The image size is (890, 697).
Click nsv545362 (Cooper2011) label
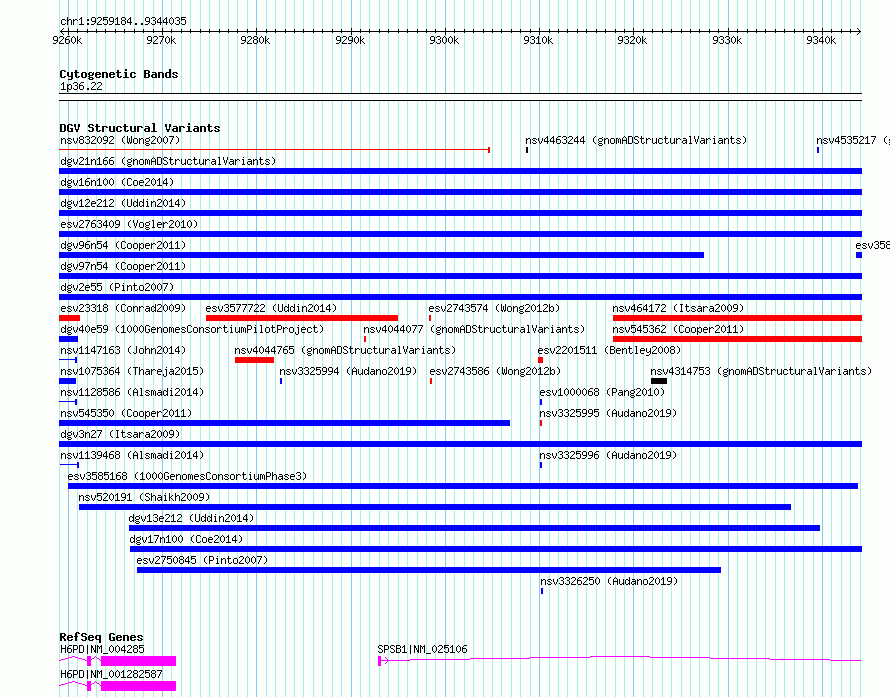(678, 329)
